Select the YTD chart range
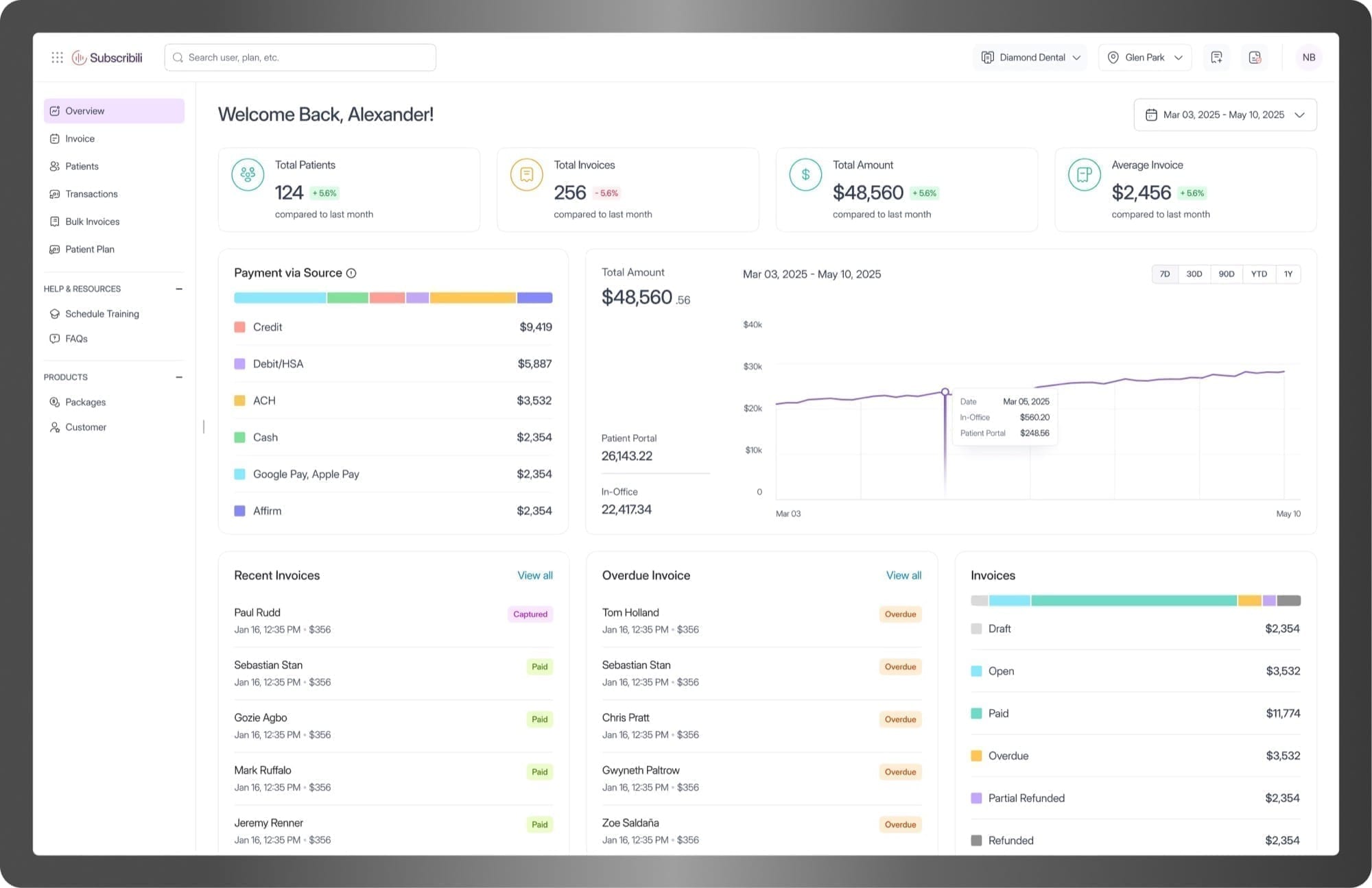The width and height of the screenshot is (1372, 888). pyautogui.click(x=1259, y=274)
